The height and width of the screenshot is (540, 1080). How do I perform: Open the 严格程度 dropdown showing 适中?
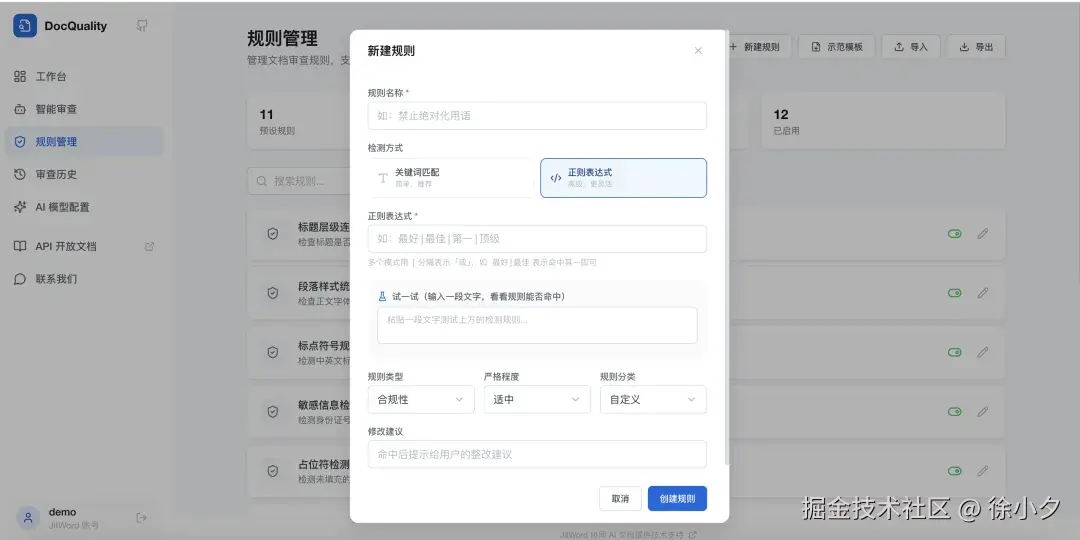(537, 399)
